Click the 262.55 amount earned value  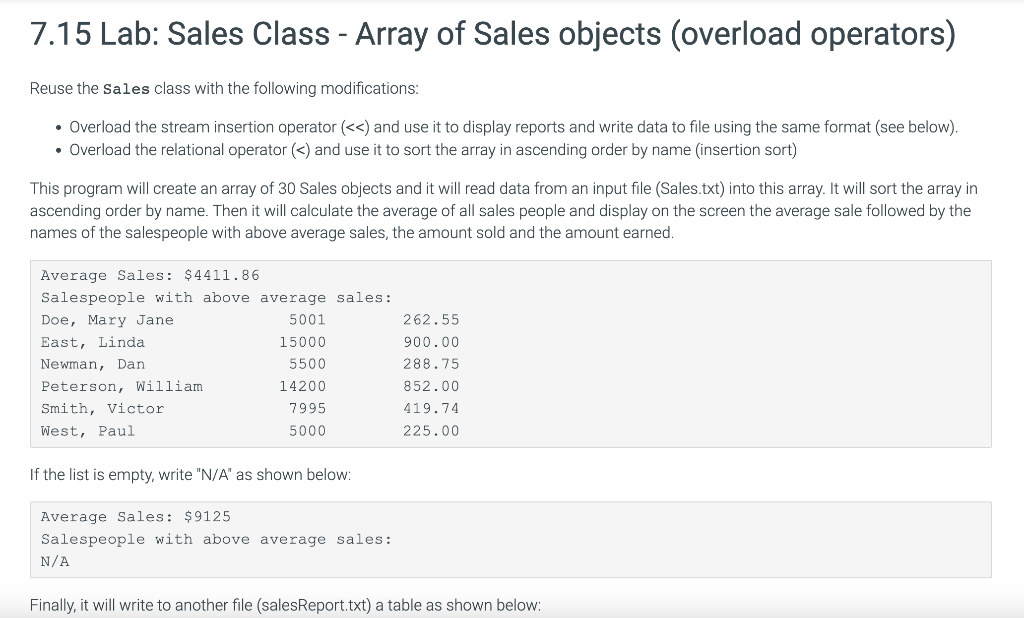tap(431, 320)
